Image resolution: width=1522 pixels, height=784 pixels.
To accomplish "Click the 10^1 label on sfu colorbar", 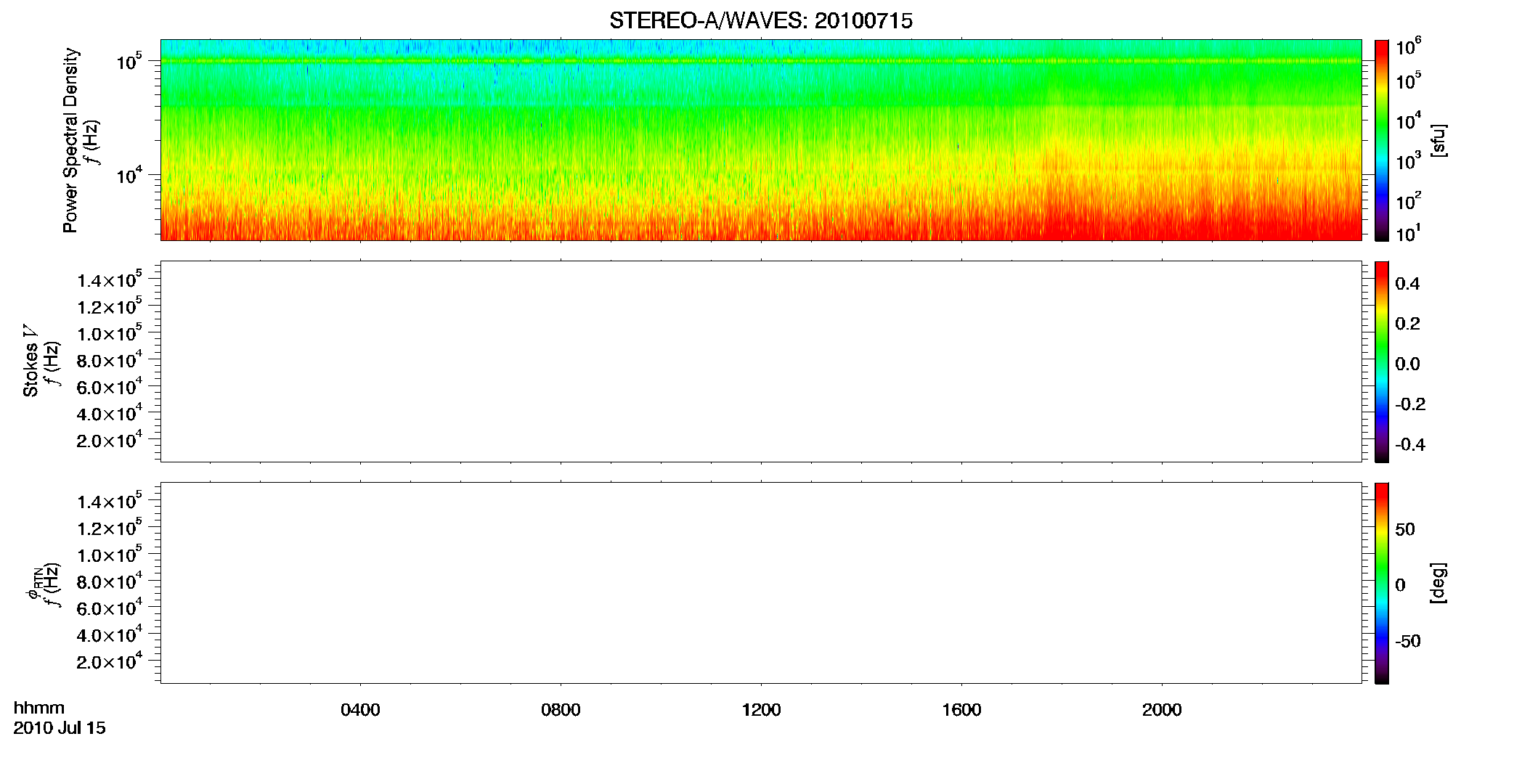I will [x=1409, y=233].
